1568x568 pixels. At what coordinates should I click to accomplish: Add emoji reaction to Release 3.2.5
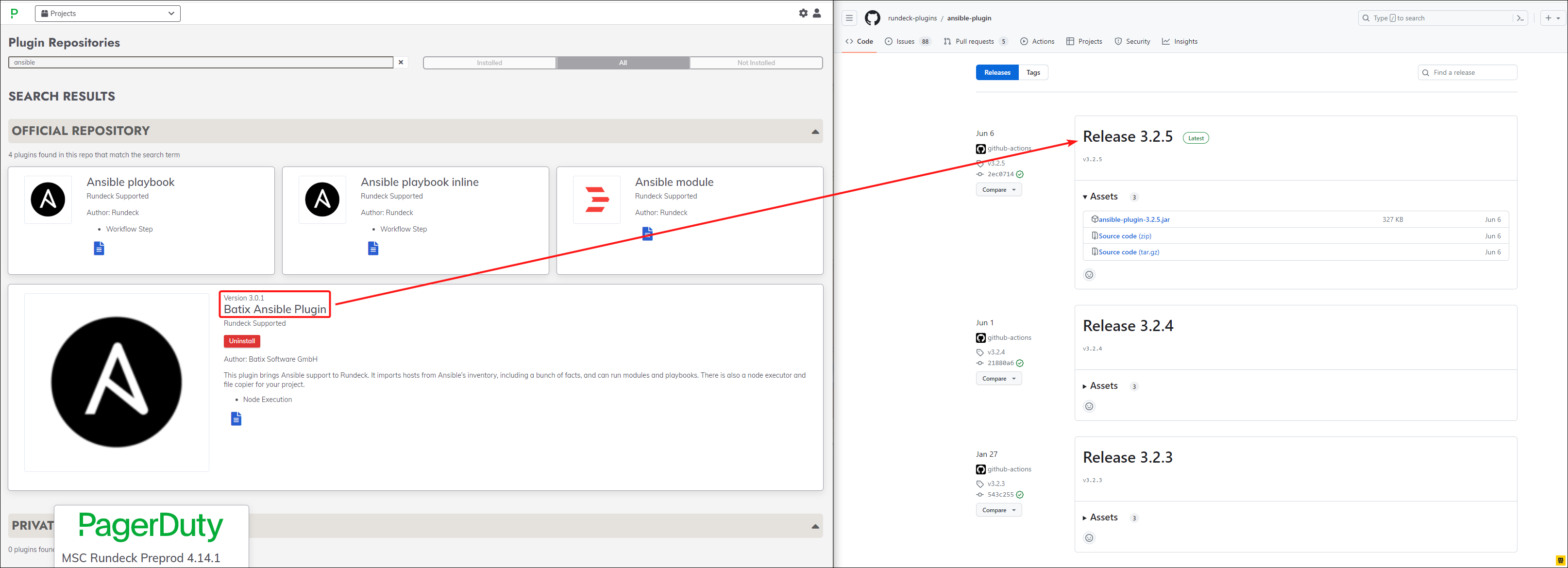click(x=1089, y=275)
